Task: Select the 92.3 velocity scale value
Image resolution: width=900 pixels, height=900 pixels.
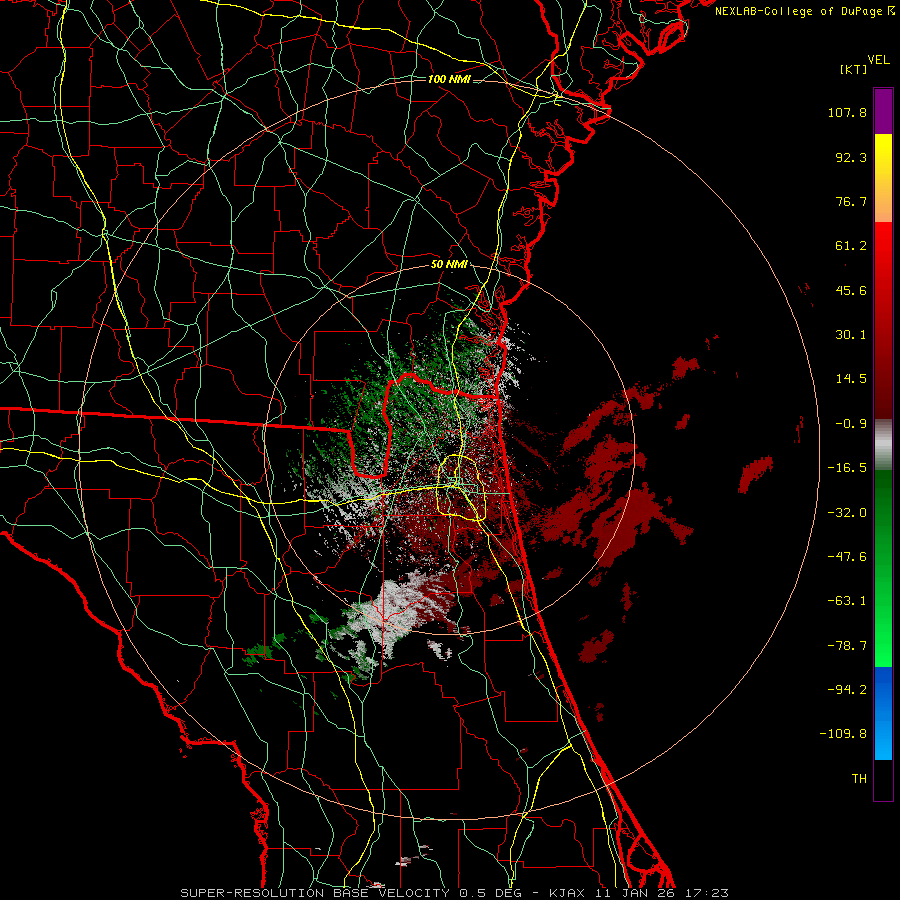Action: [851, 157]
